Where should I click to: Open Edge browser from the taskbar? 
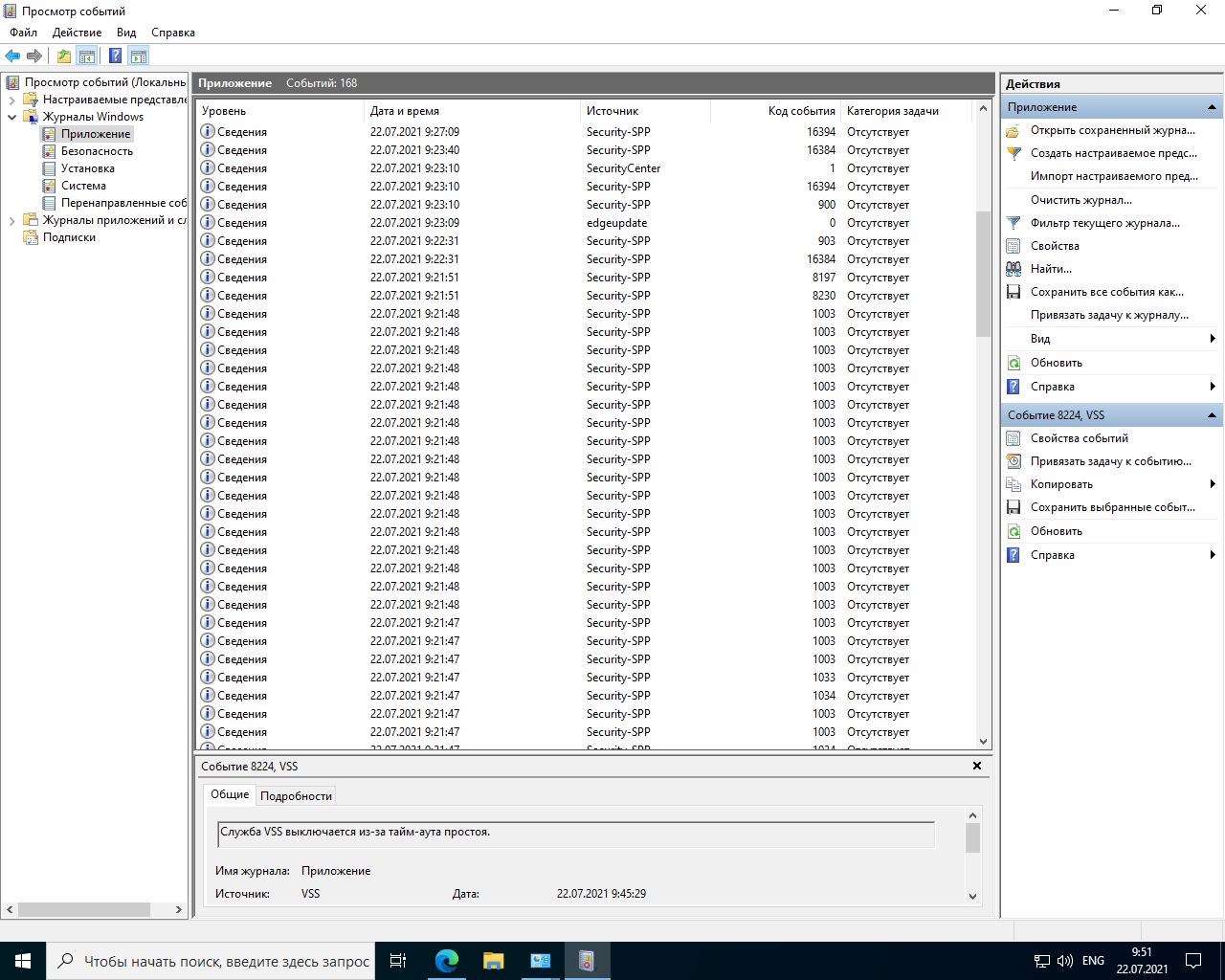pos(446,961)
